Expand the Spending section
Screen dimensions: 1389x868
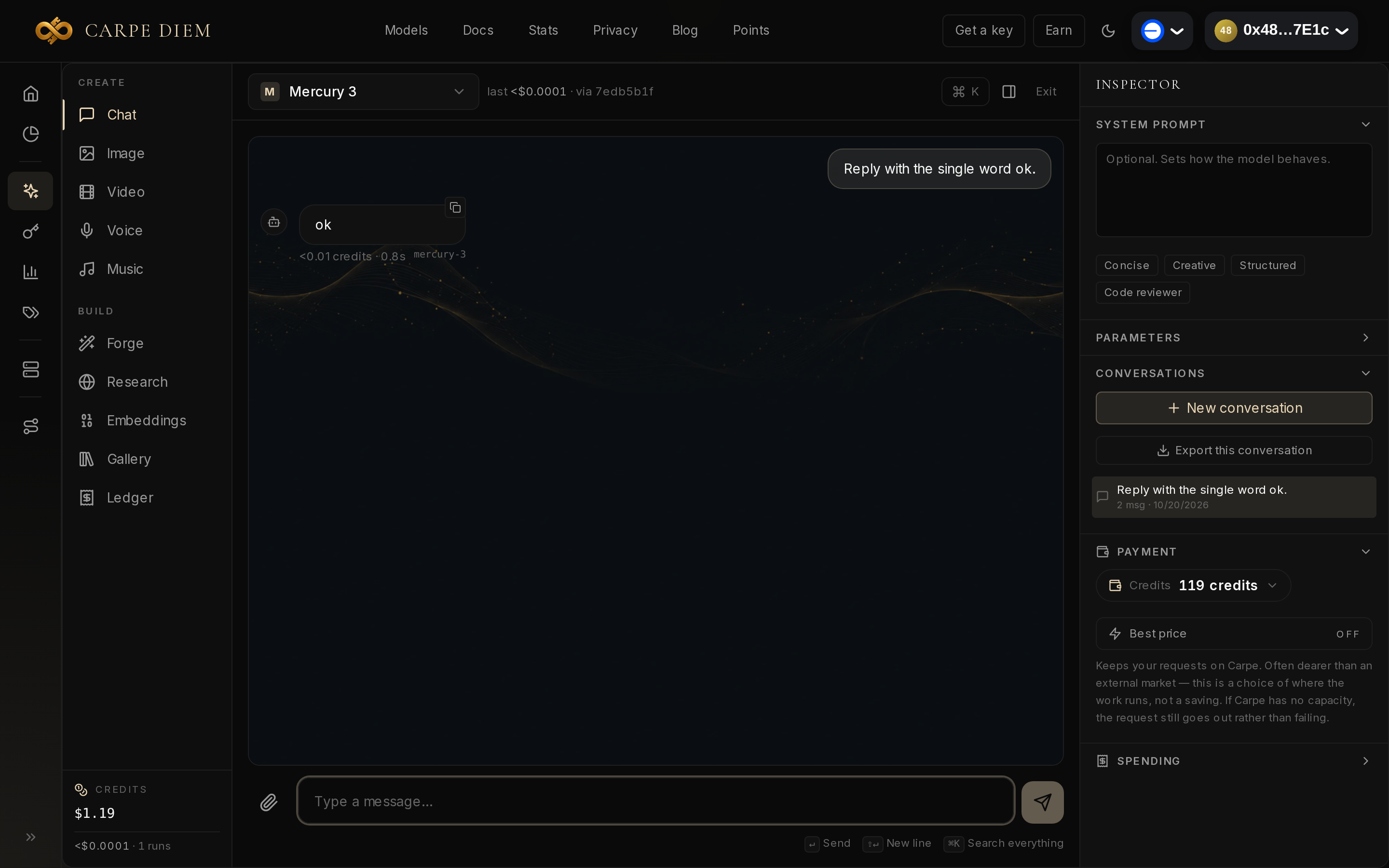point(1233,760)
